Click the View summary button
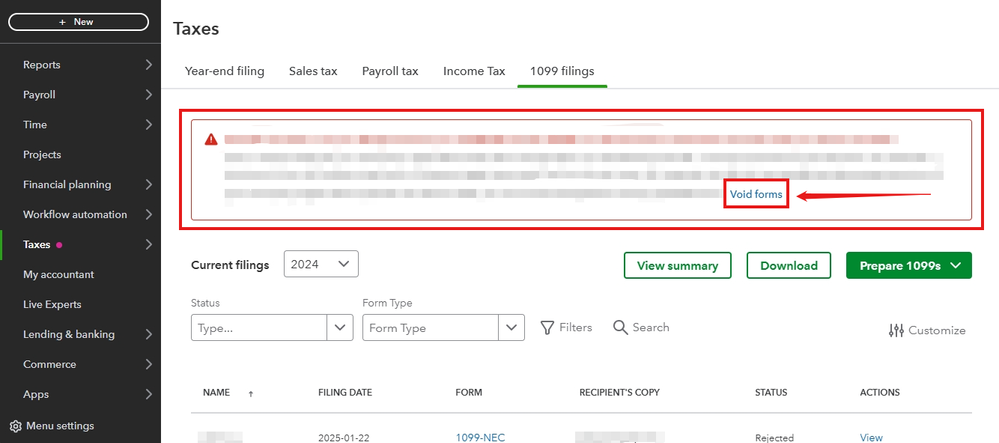The width and height of the screenshot is (999, 443). 677,265
